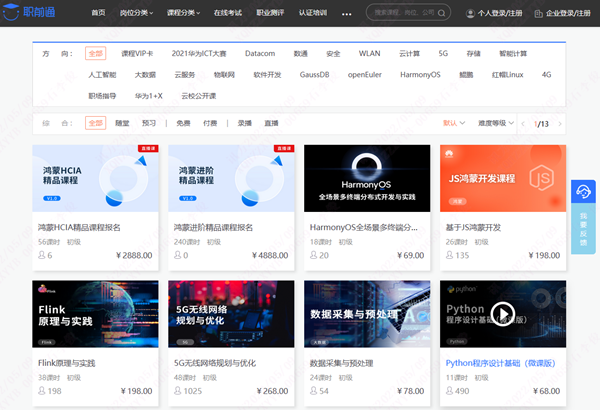
Task: Click 鸿蒙进阶精品课程报名 title
Action: pos(213,227)
